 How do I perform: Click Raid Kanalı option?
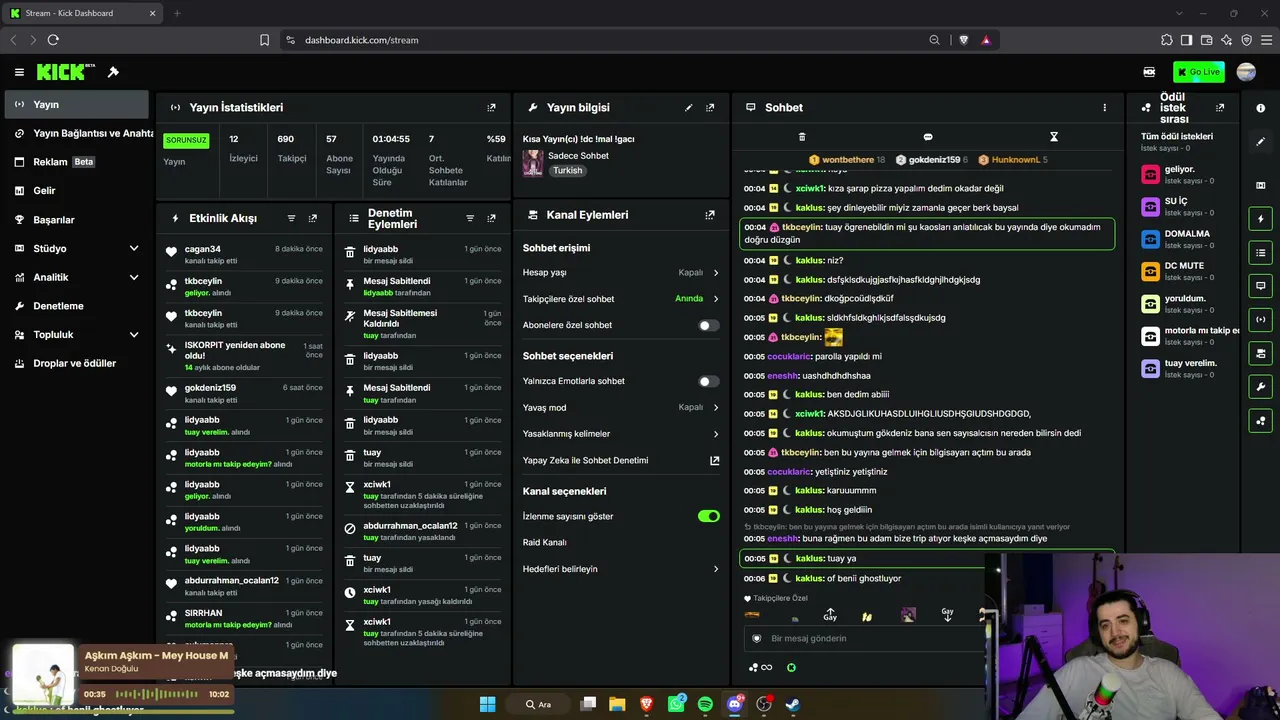click(x=545, y=542)
